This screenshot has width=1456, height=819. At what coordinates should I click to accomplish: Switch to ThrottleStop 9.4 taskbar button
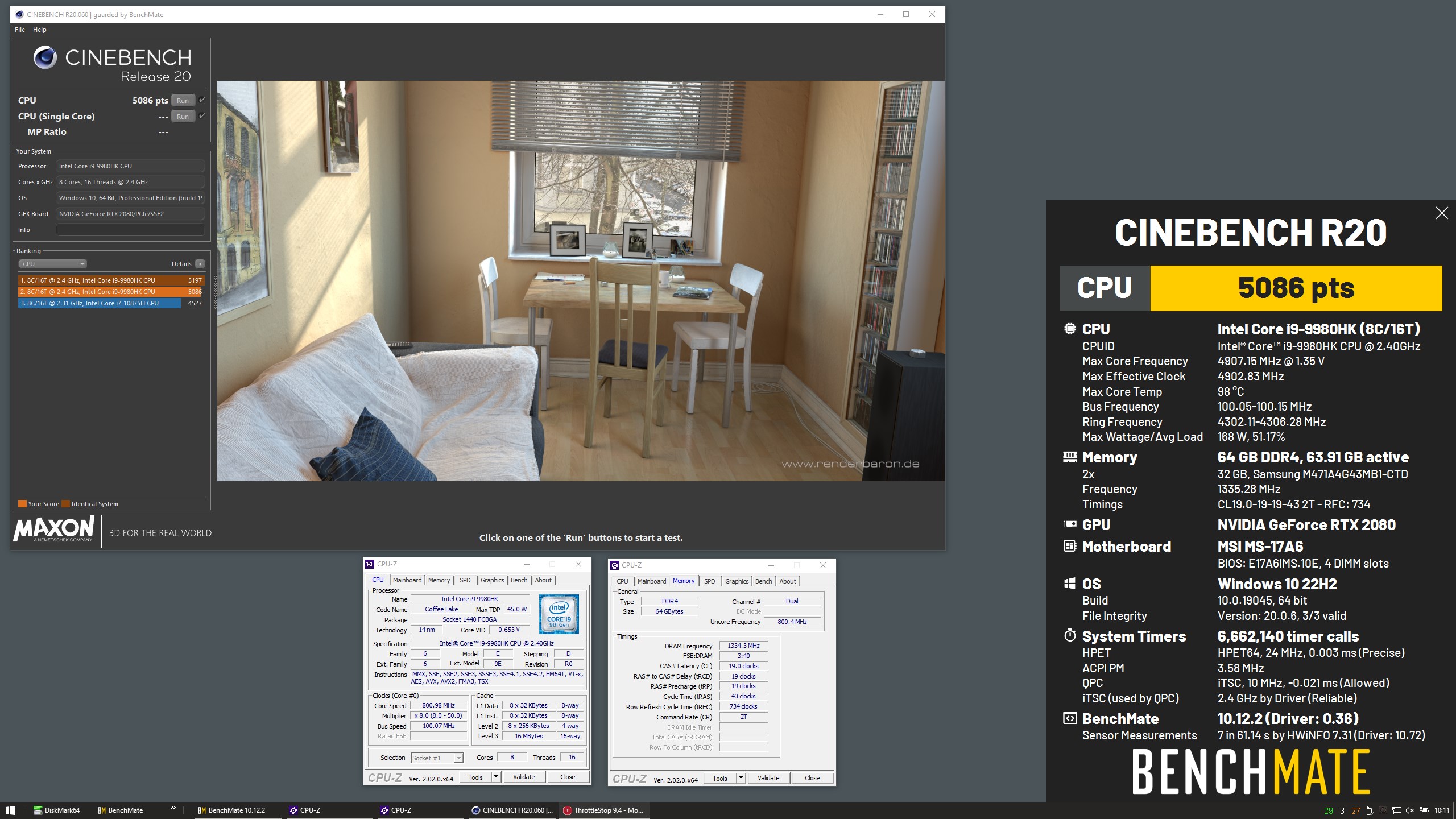(605, 810)
